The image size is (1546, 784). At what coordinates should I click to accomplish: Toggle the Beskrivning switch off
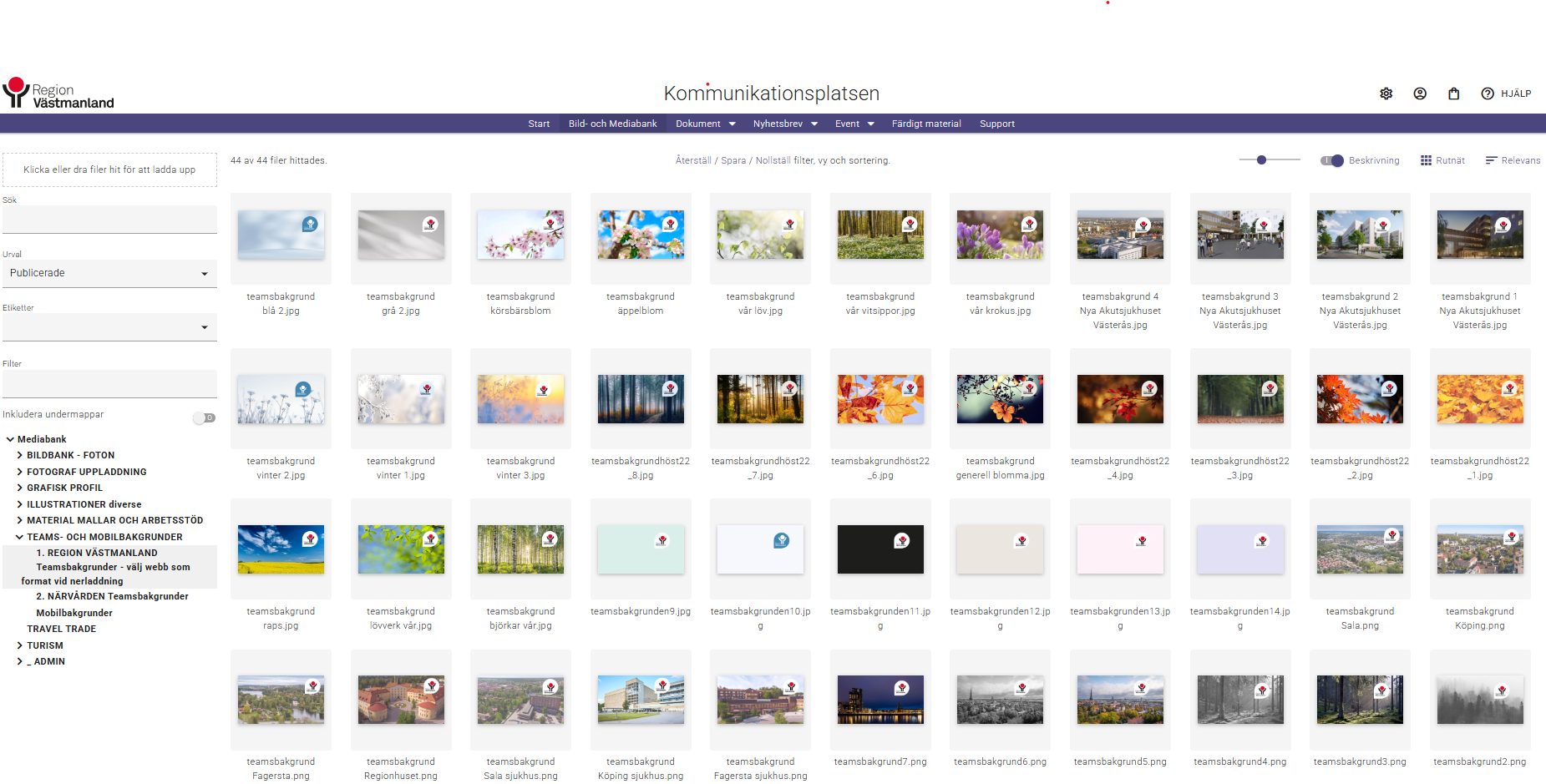pyautogui.click(x=1332, y=160)
